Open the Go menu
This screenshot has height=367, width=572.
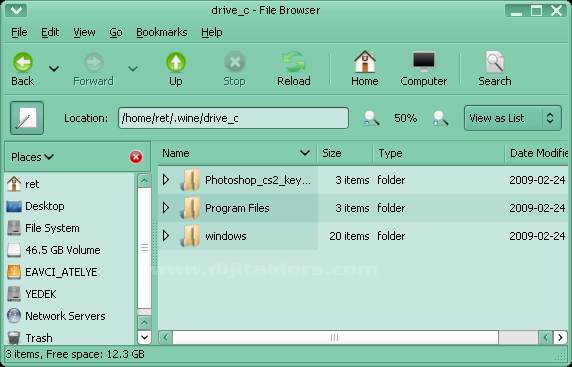point(116,32)
